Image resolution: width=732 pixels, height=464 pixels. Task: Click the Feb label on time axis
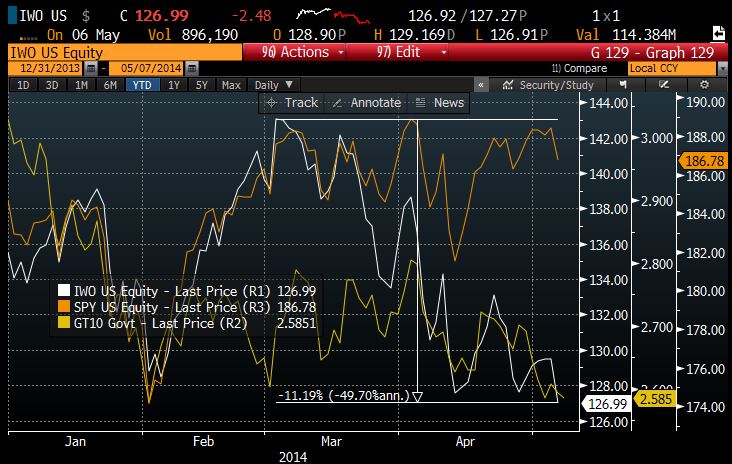click(204, 441)
